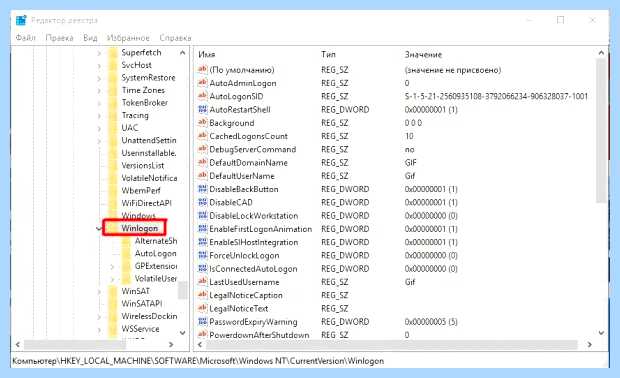This screenshot has width=620, height=378.
Task: Click the tree pane horizontal scroll right arrow
Action: pyautogui.click(x=171, y=344)
